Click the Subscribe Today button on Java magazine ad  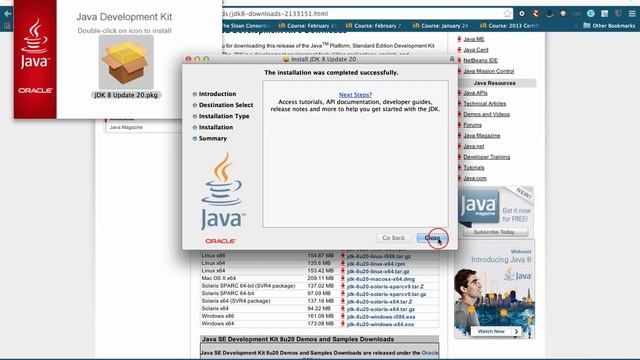point(495,232)
